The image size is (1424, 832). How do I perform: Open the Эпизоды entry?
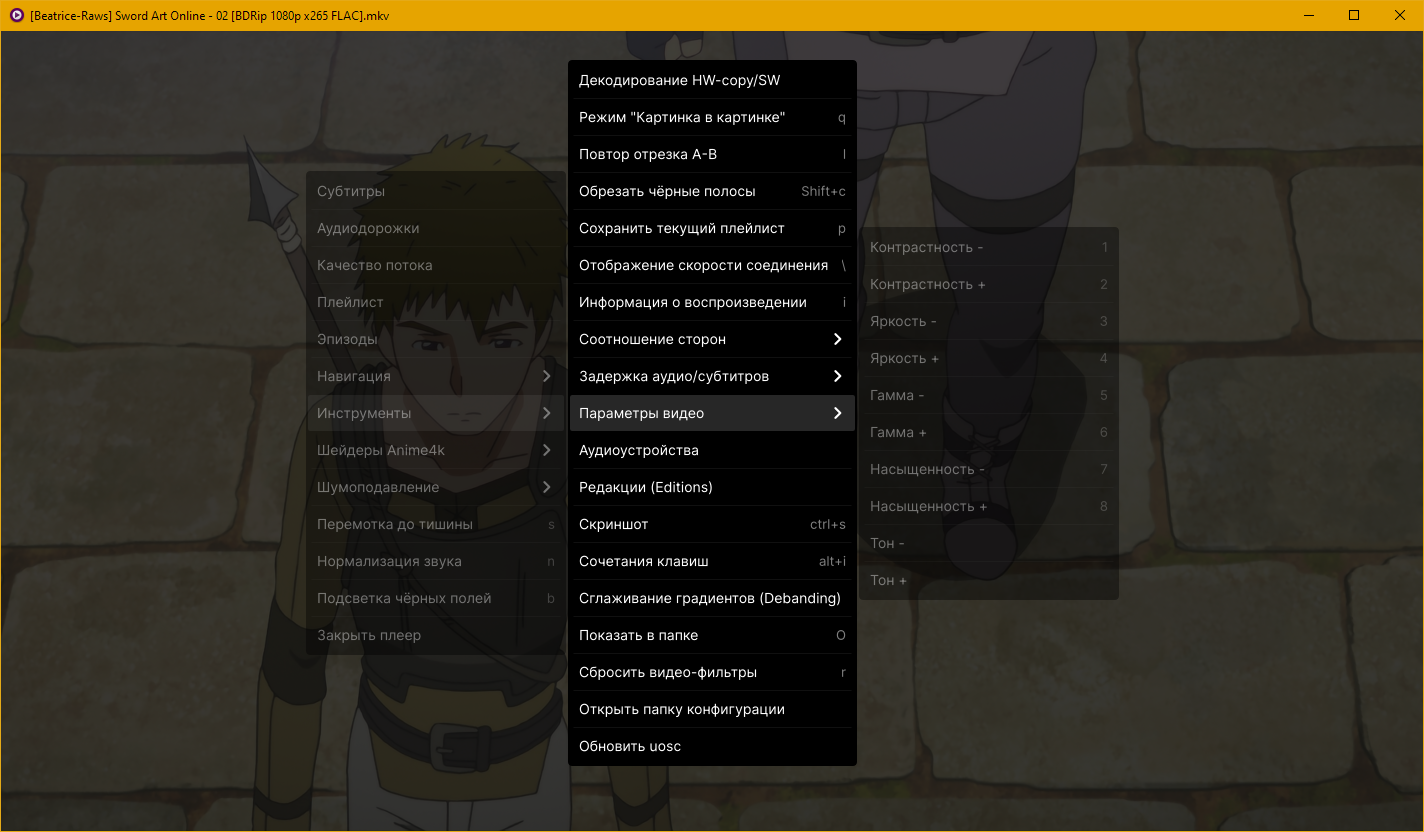click(436, 339)
